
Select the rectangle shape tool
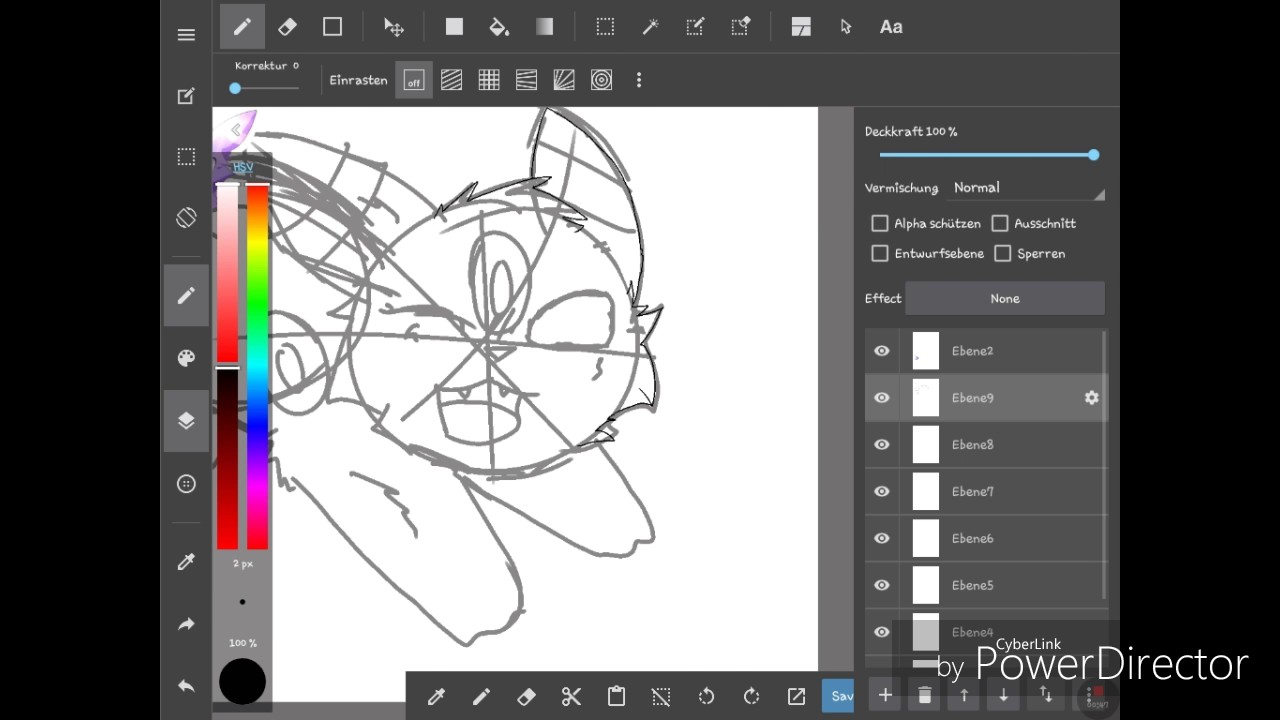click(x=332, y=27)
